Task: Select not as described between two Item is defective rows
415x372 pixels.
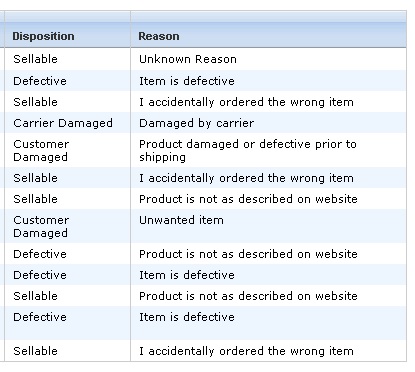Action: pyautogui.click(x=248, y=296)
